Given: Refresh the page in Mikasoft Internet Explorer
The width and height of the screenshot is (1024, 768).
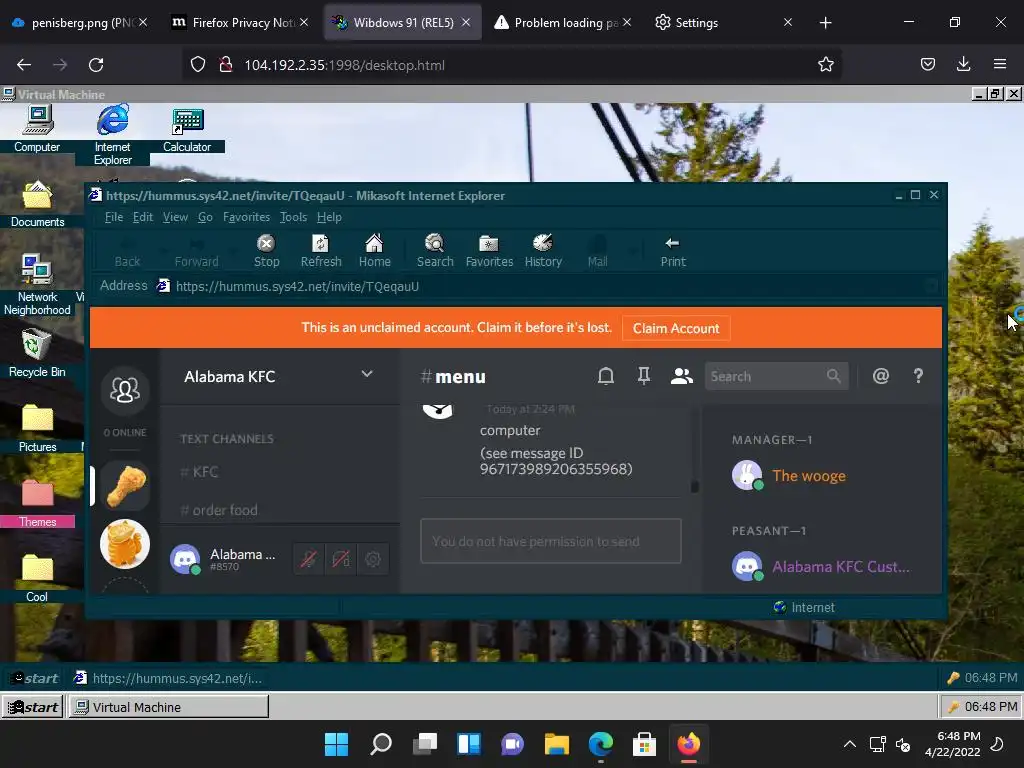Looking at the screenshot, I should click(321, 251).
